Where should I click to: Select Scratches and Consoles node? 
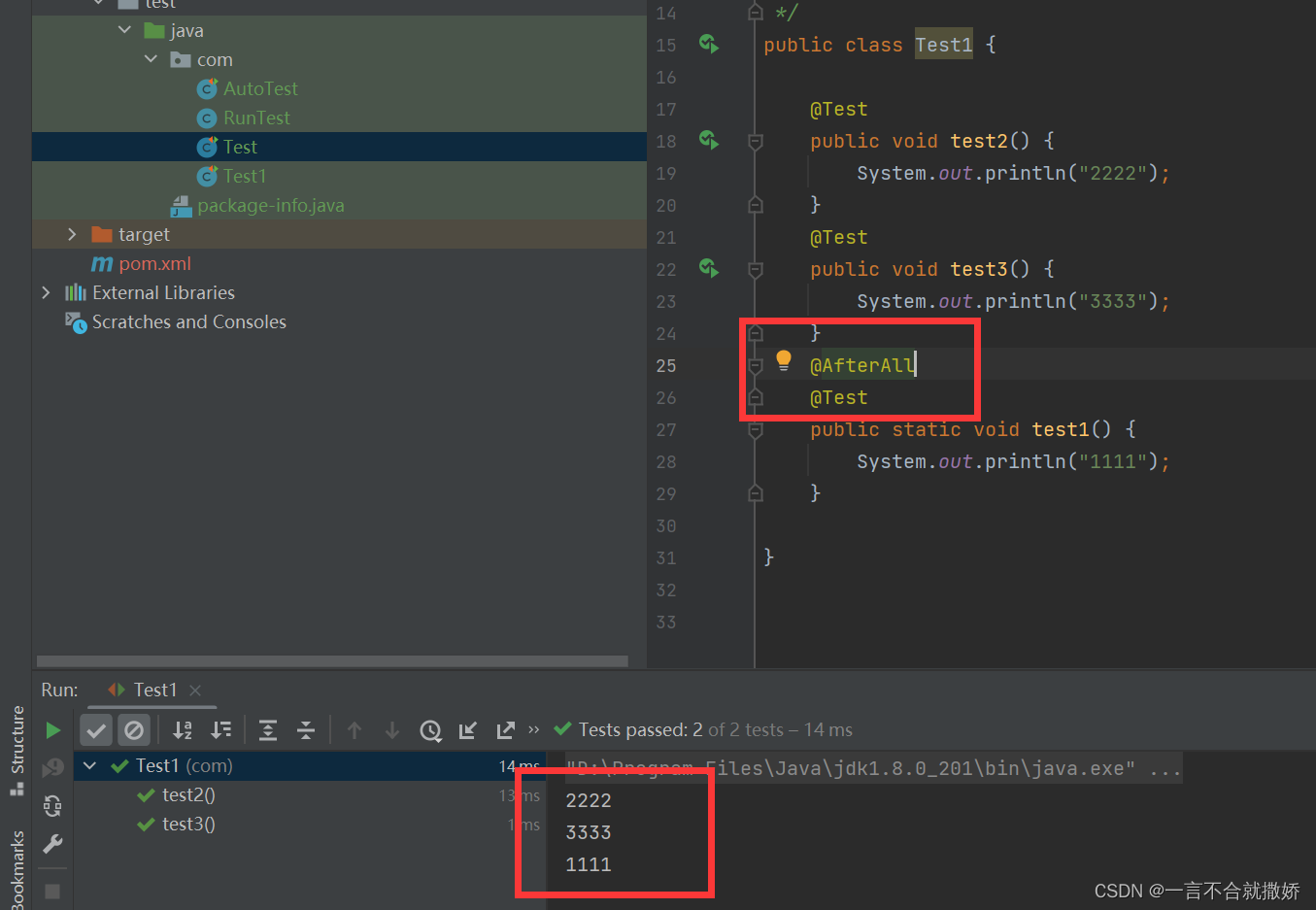coord(188,321)
